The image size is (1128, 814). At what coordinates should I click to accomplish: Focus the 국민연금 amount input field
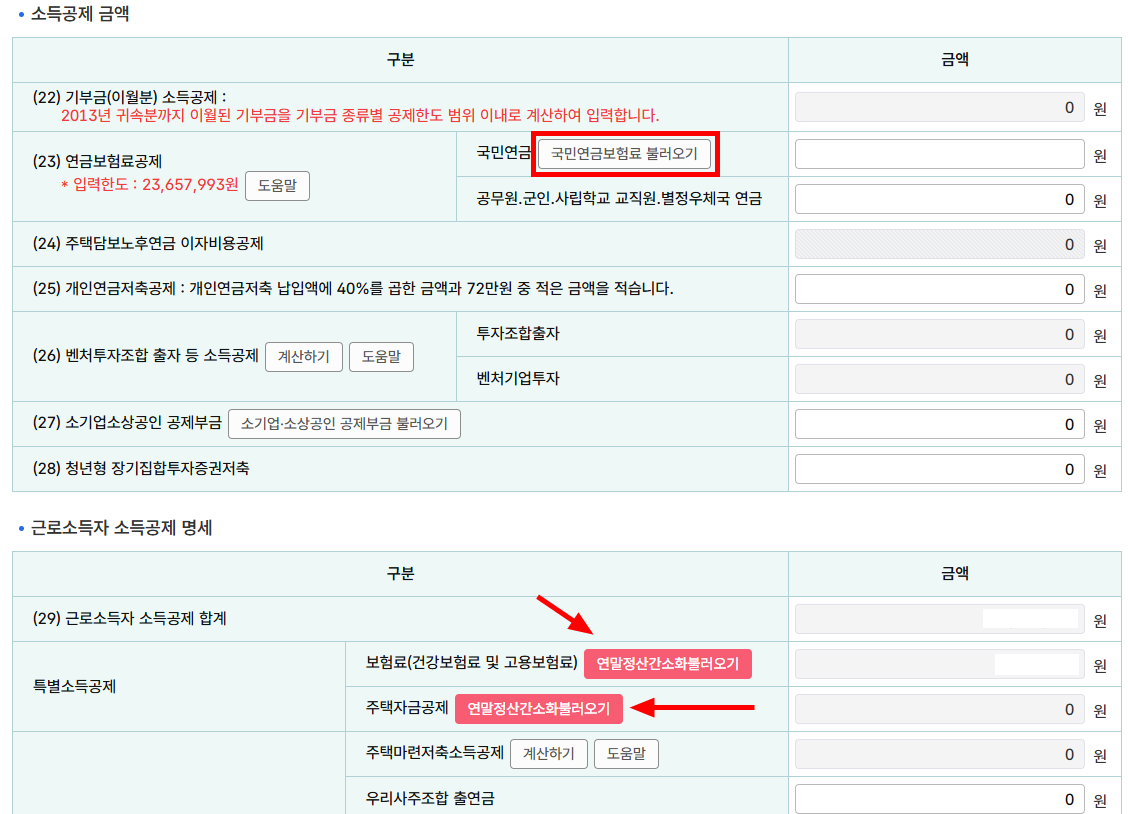click(940, 155)
